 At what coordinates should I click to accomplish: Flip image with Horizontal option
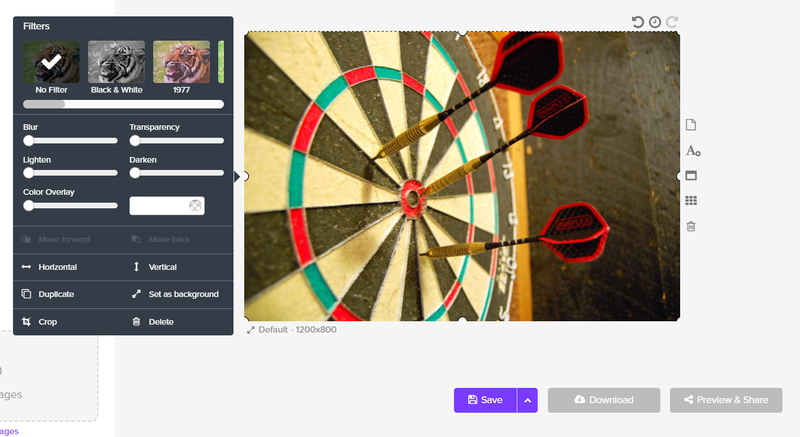coord(57,267)
